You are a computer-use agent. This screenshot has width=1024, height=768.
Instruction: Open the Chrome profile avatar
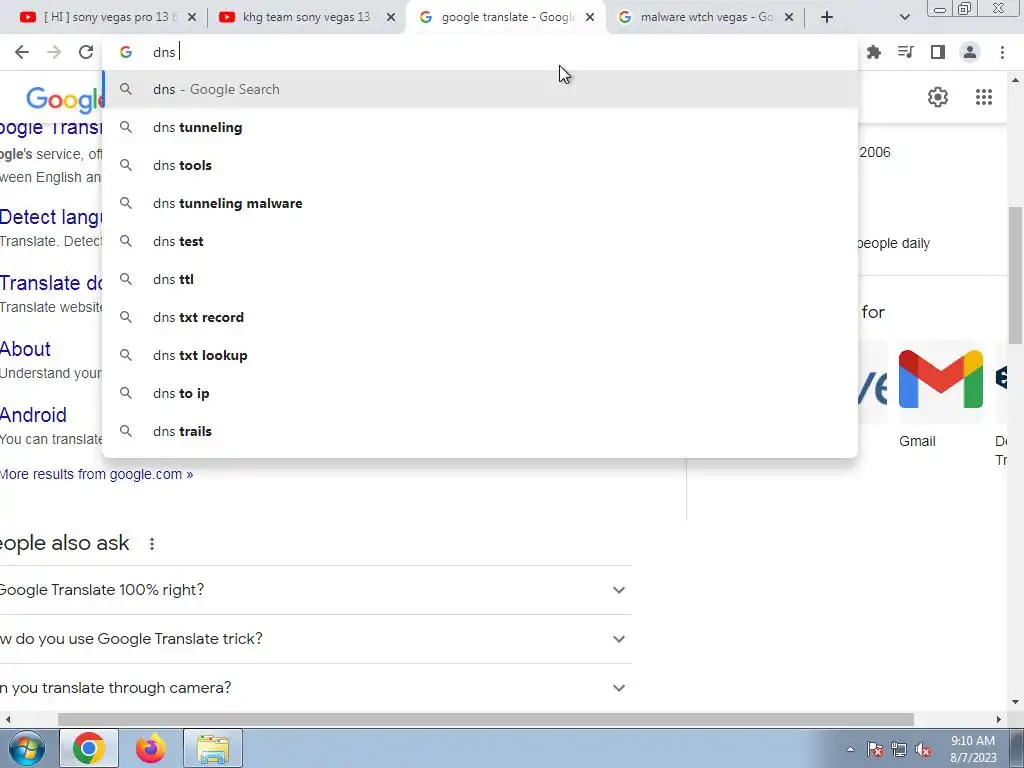click(970, 52)
